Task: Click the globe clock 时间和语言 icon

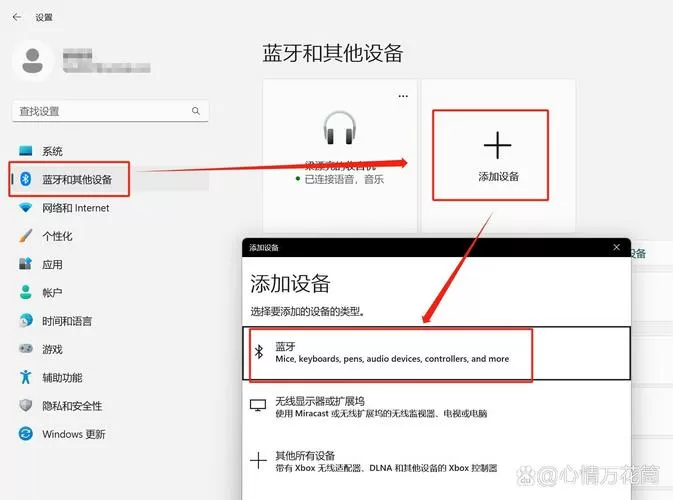Action: click(26, 320)
